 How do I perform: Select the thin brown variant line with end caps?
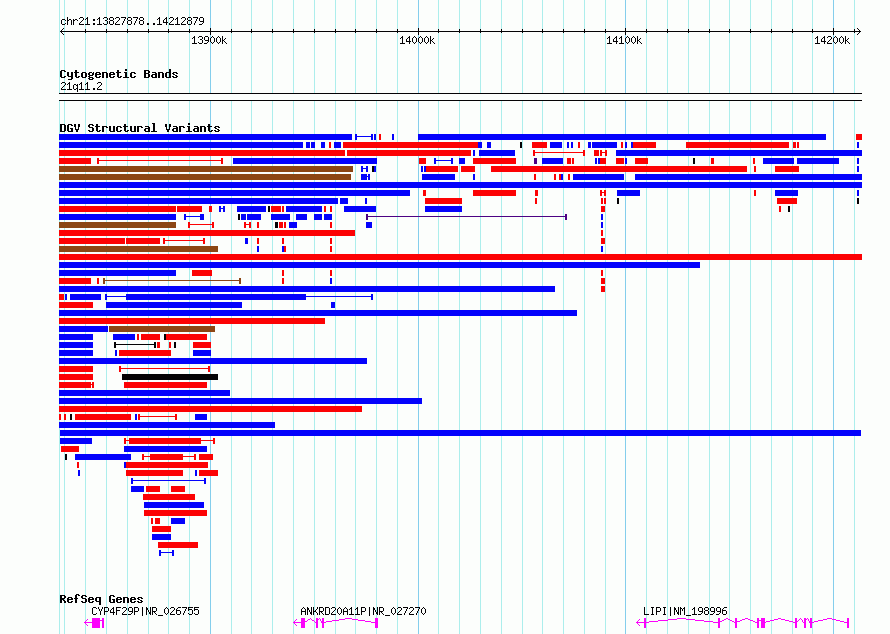coord(172,281)
